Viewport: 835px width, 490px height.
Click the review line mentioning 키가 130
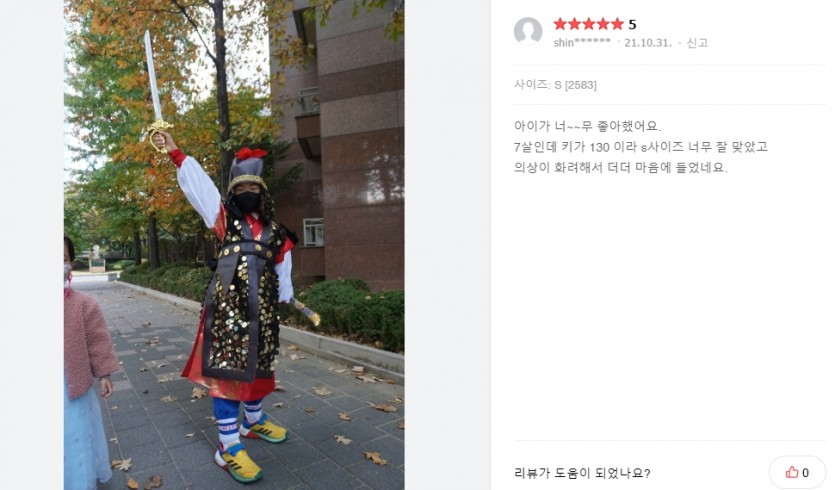coord(641,146)
